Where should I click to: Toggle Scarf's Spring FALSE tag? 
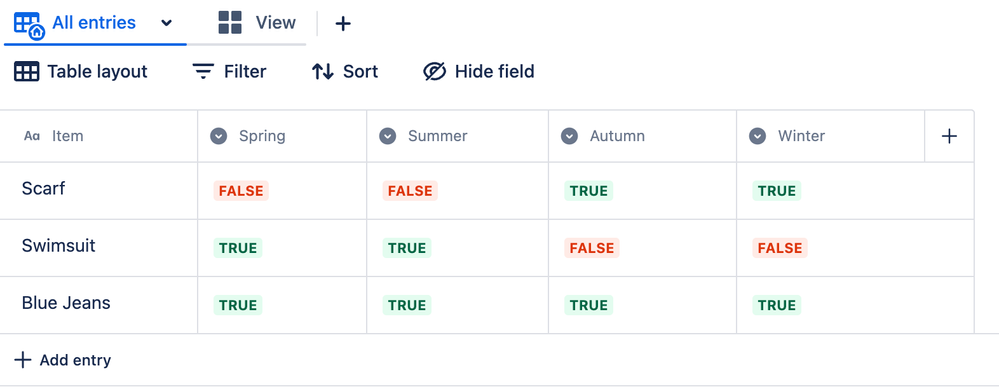point(241,191)
